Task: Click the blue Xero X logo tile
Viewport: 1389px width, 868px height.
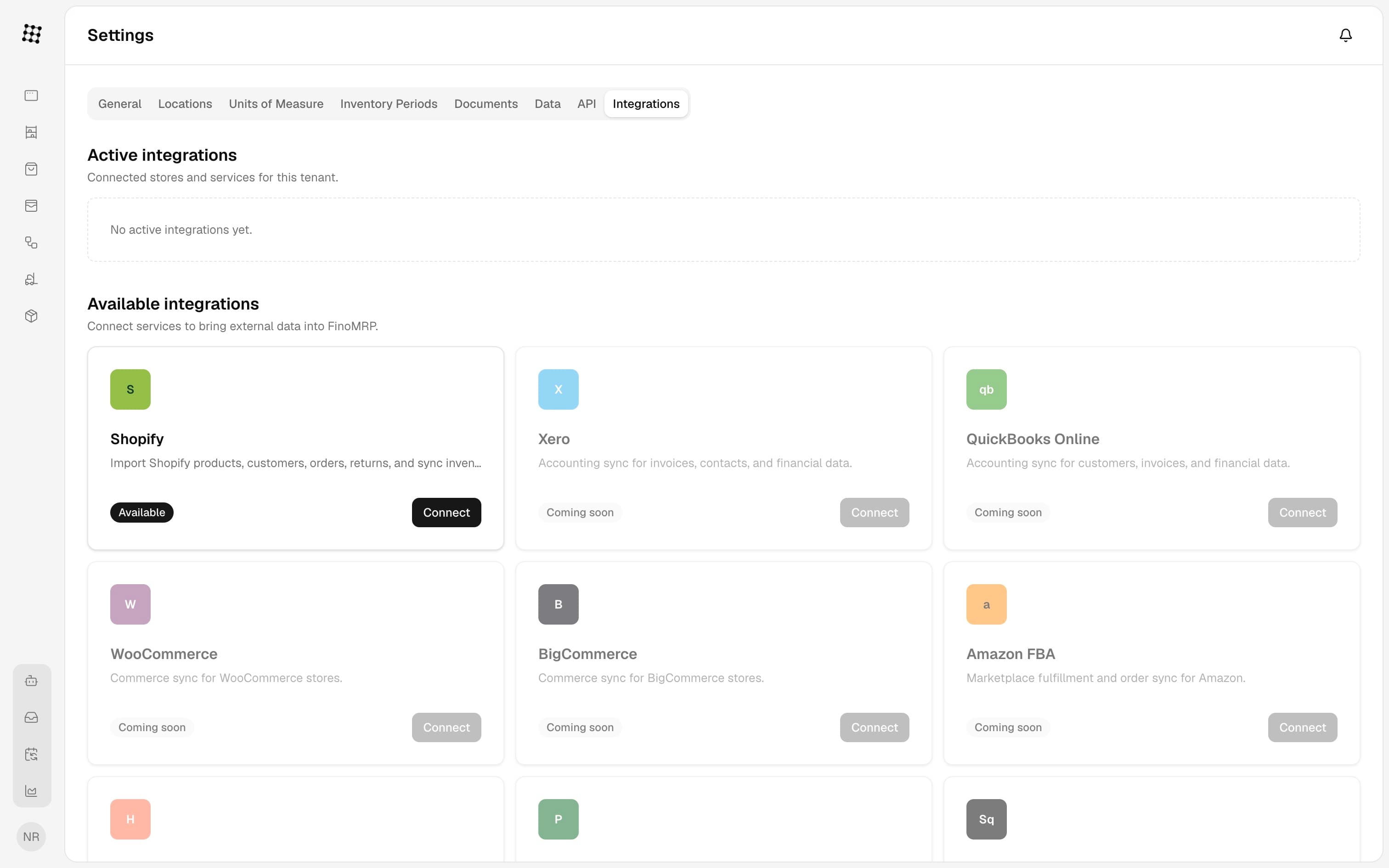Action: coord(559,389)
